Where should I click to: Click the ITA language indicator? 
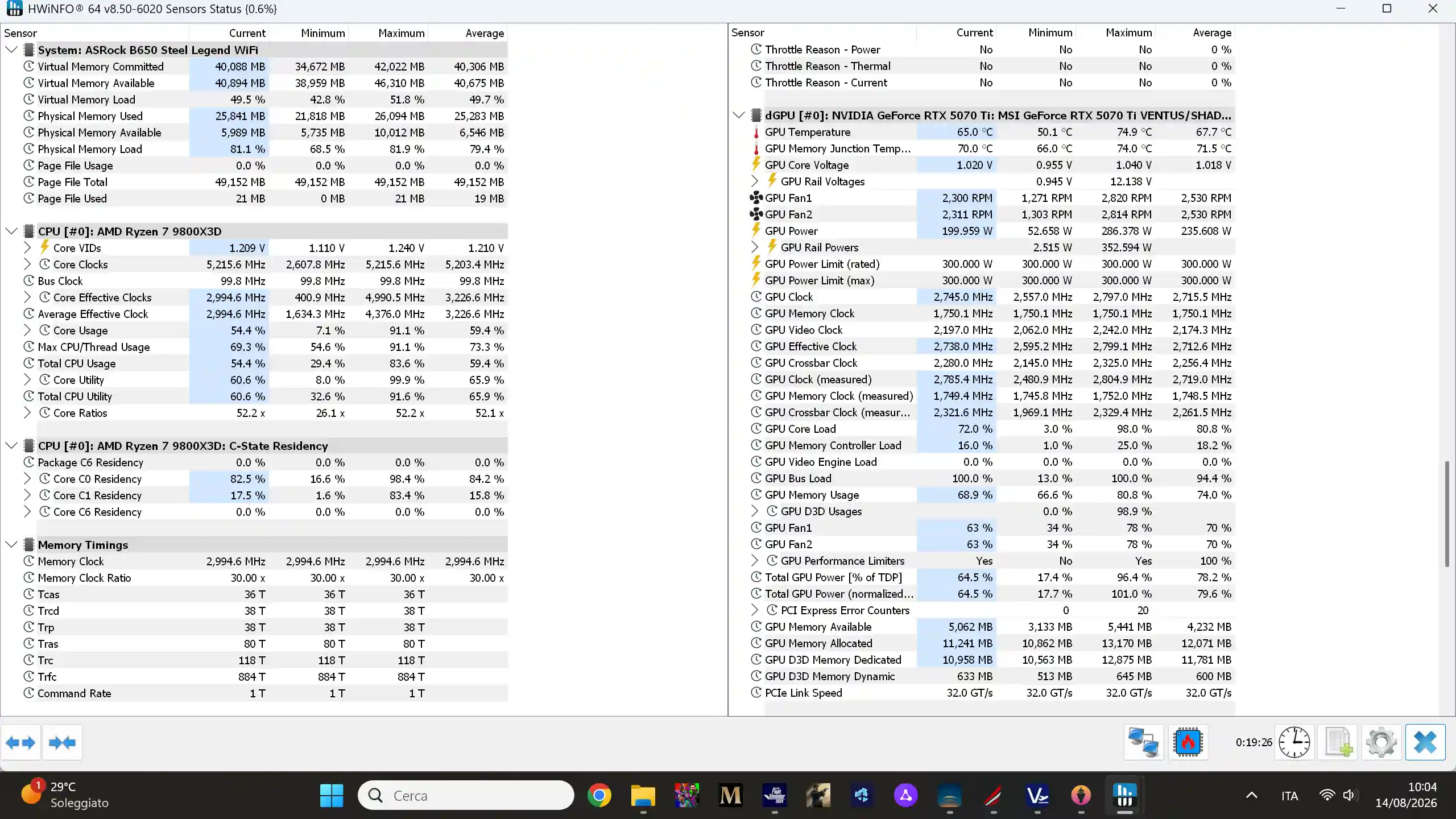pos(1289,795)
